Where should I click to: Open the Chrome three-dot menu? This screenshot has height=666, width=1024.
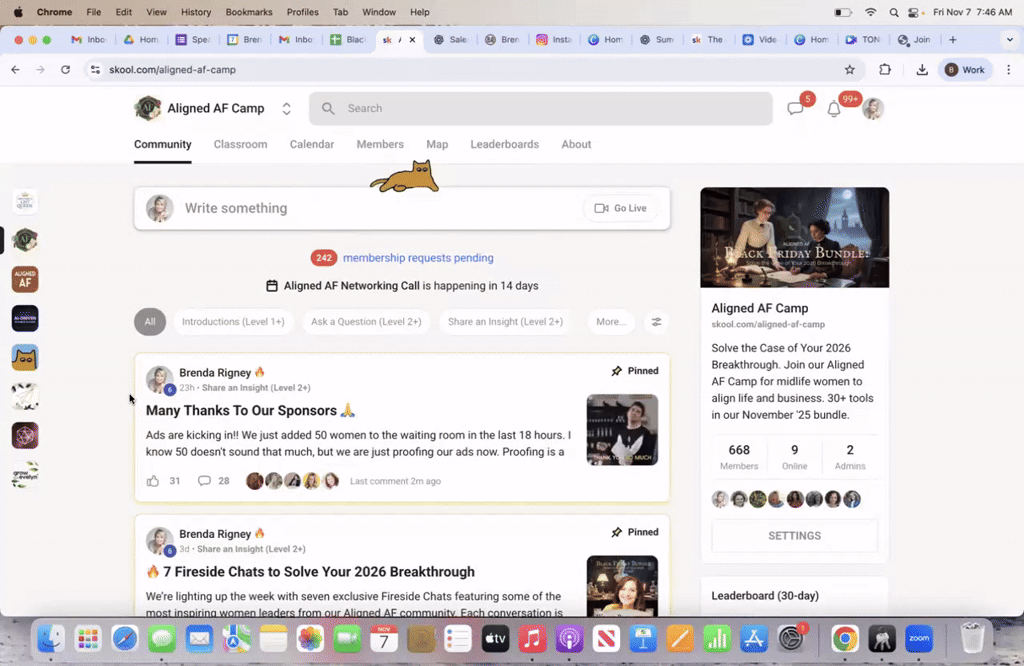[x=1008, y=70]
